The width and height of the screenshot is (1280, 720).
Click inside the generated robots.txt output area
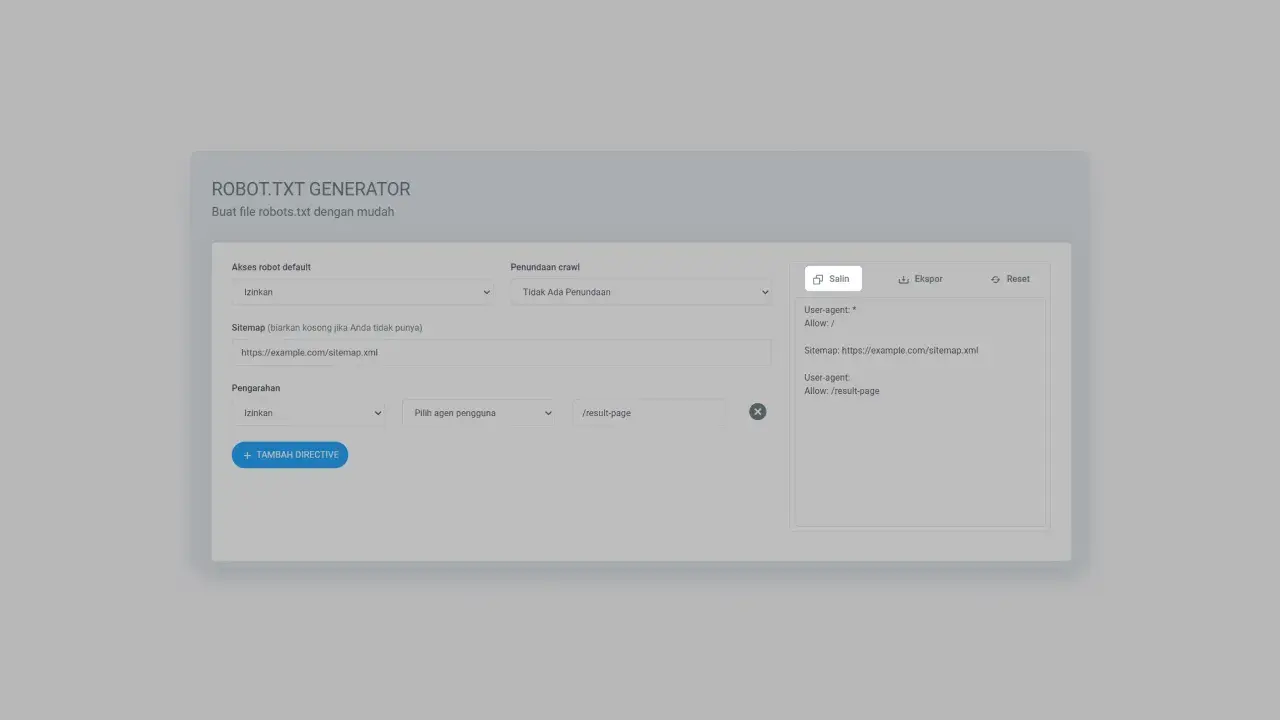tap(919, 460)
